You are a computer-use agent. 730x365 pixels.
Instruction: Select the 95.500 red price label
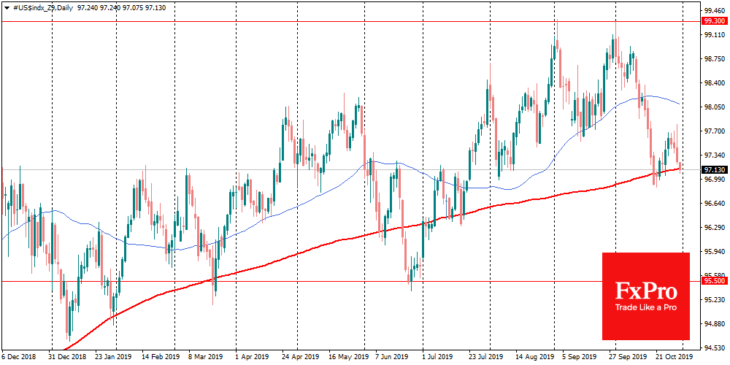click(x=714, y=281)
